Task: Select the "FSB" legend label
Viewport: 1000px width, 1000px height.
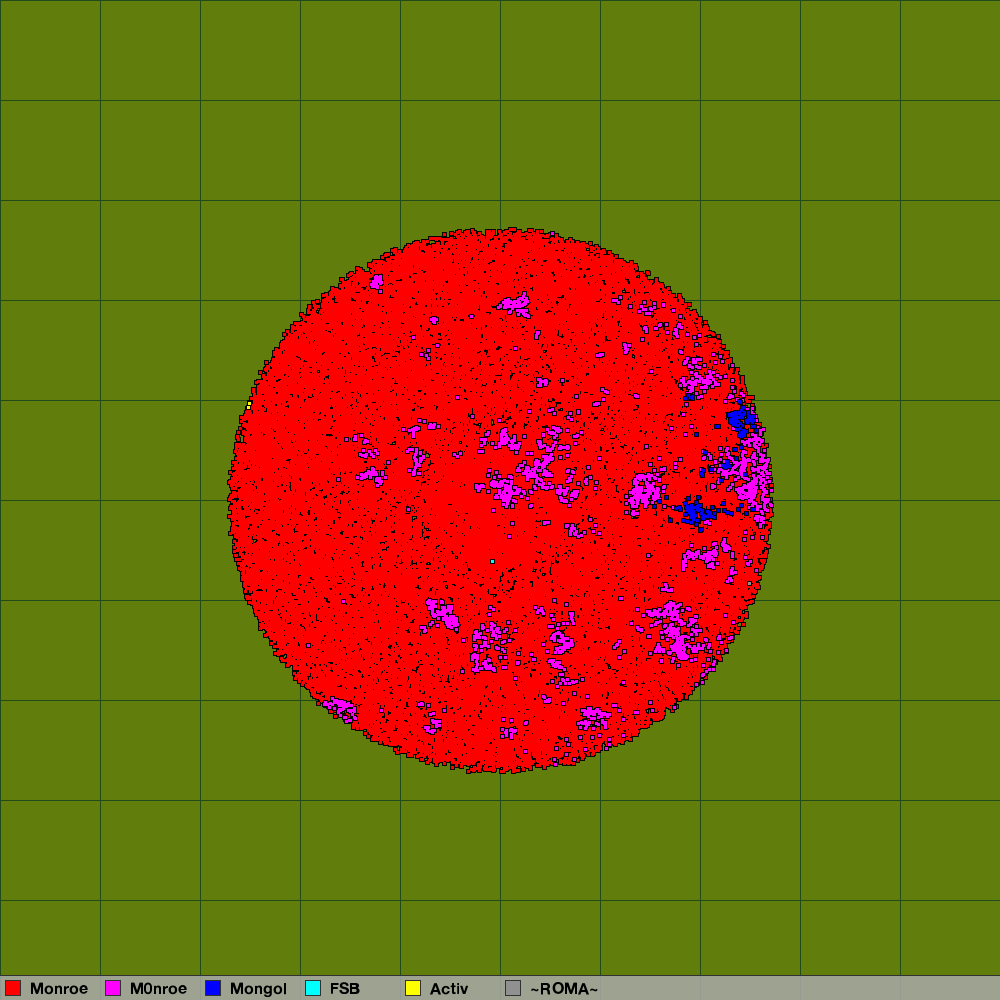Action: [344, 989]
